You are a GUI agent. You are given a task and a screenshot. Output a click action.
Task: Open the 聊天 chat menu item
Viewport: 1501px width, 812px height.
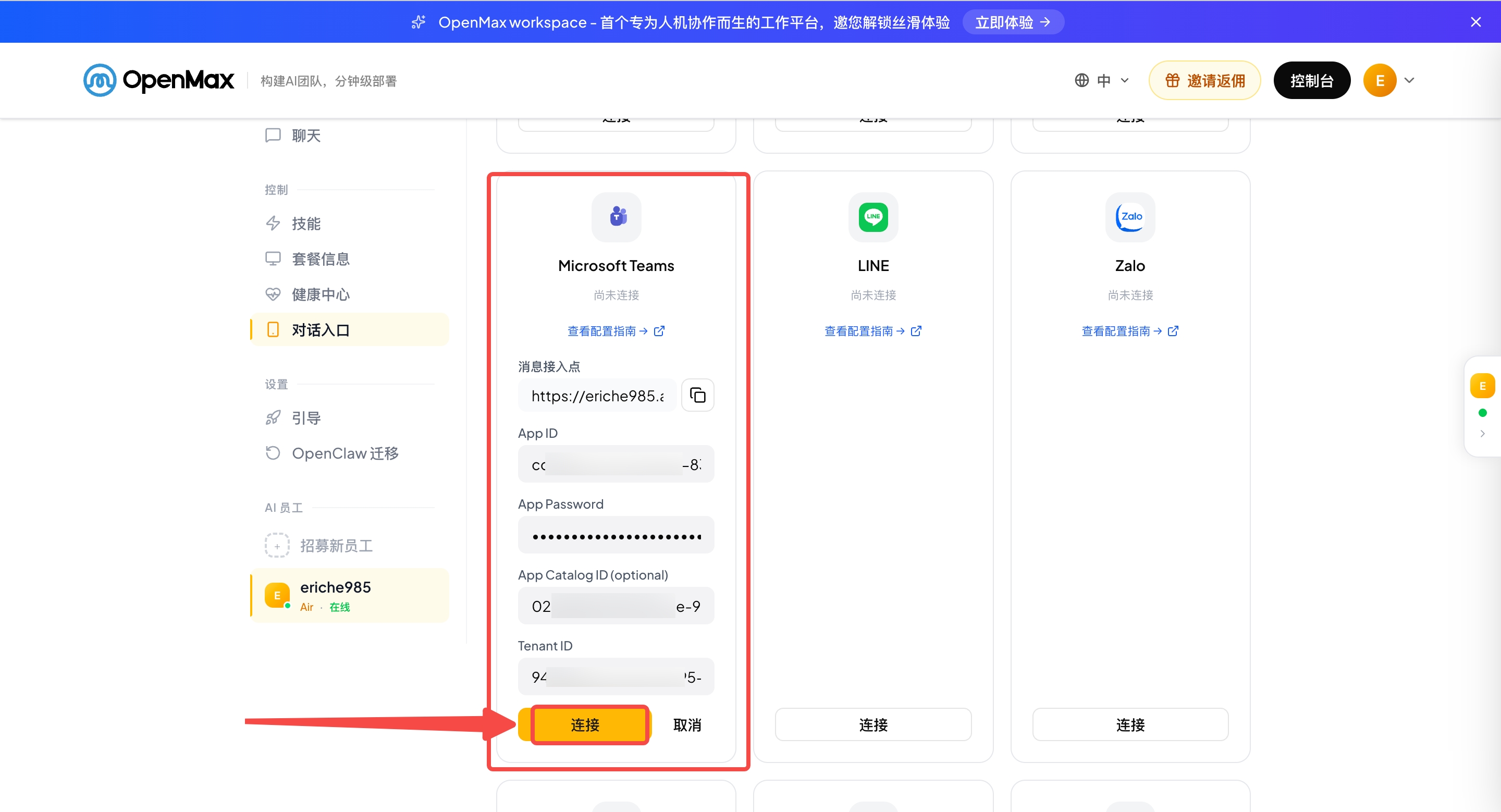tap(350, 136)
